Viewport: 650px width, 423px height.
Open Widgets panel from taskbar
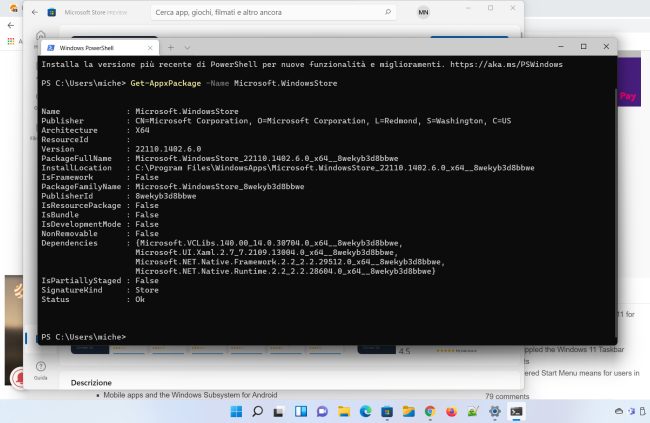click(x=301, y=411)
